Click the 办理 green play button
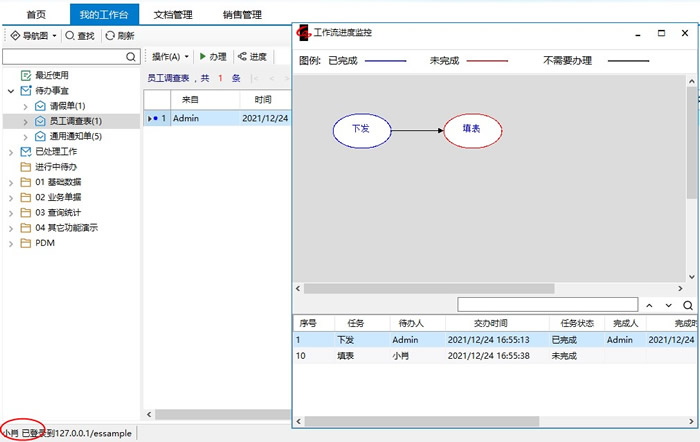This screenshot has height=442, width=700. click(212, 57)
